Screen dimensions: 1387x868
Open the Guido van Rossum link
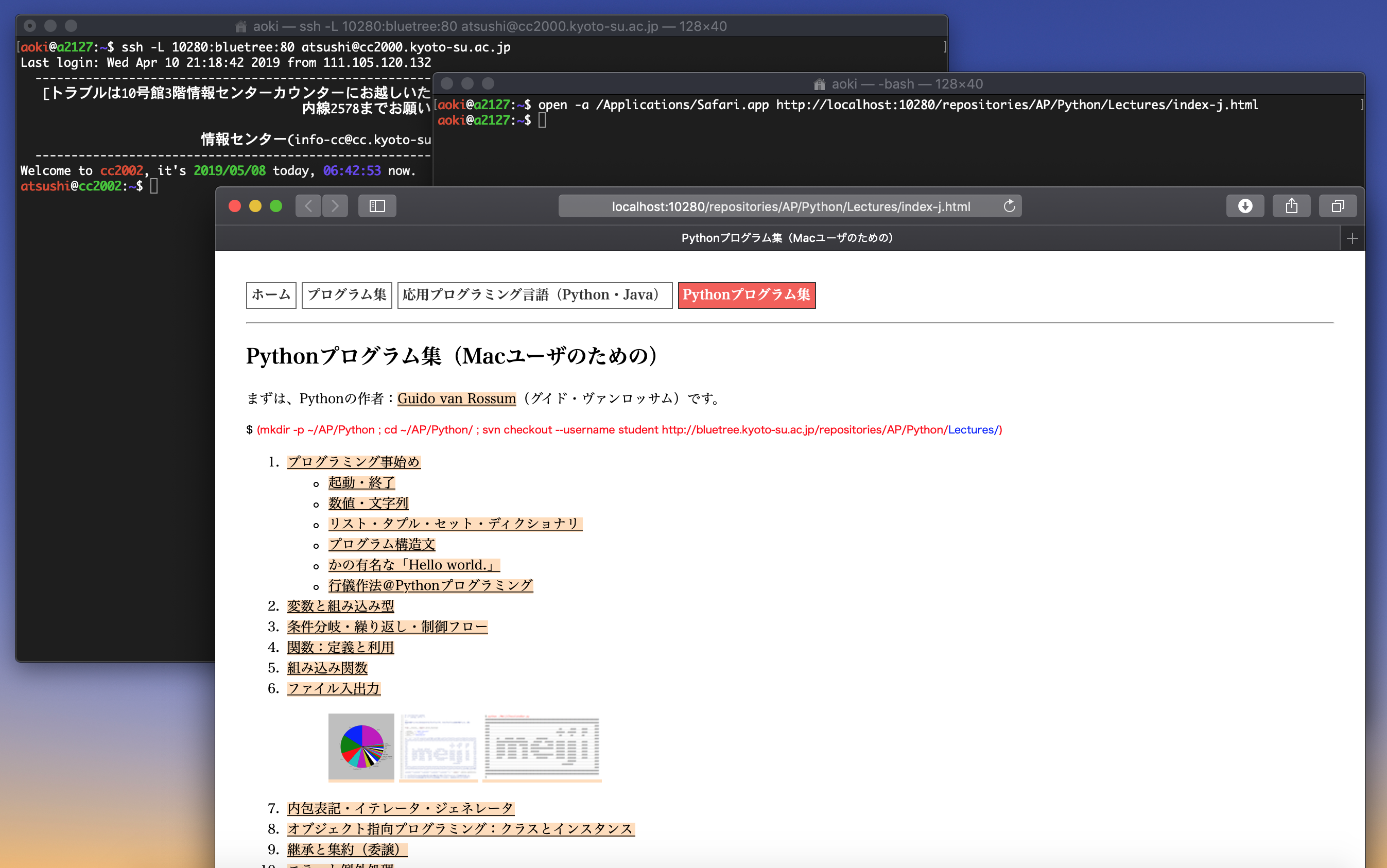[456, 398]
